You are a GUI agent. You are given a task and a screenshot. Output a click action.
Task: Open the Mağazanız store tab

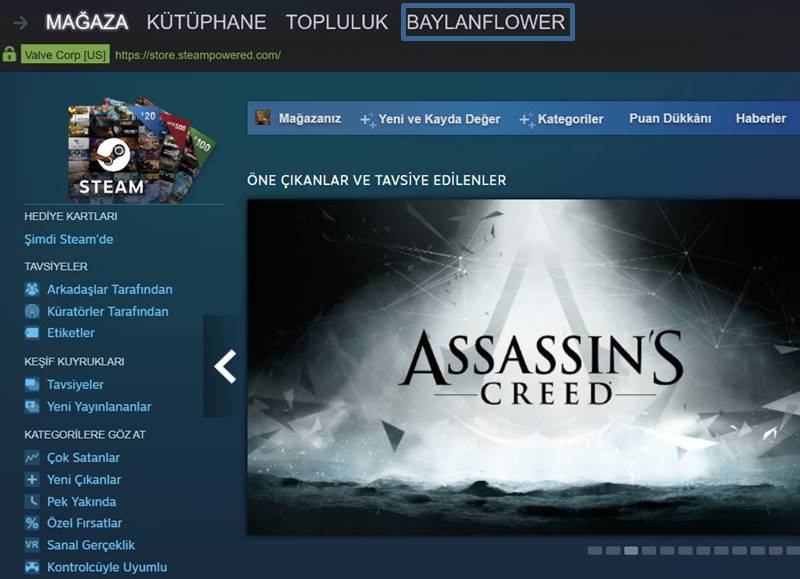point(310,118)
